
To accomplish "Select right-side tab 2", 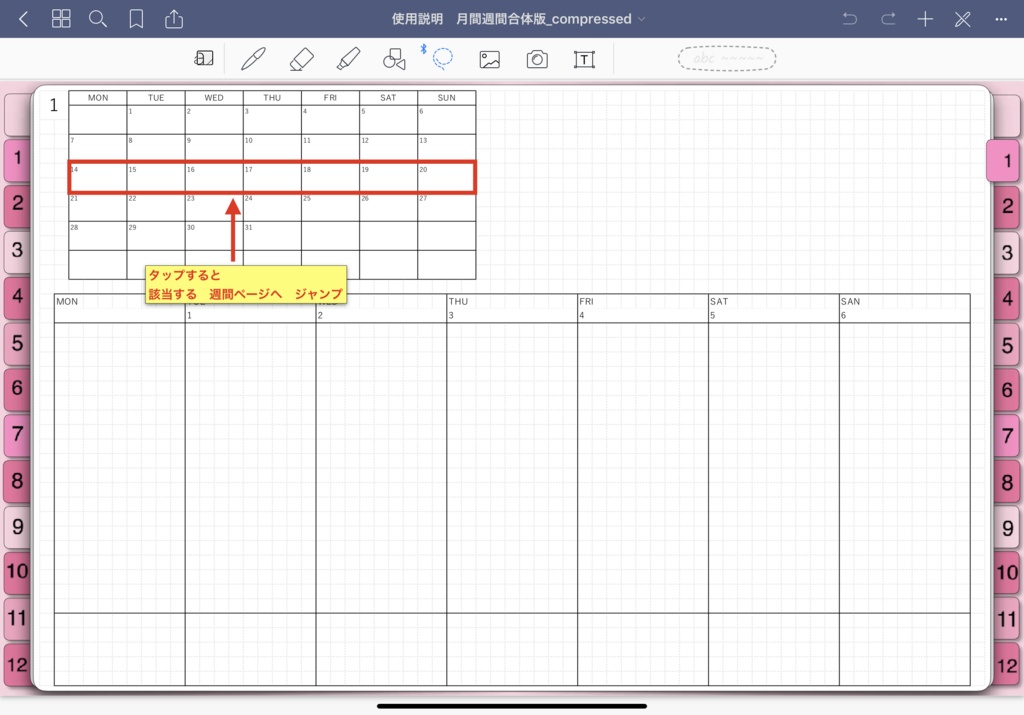I will 1006,207.
